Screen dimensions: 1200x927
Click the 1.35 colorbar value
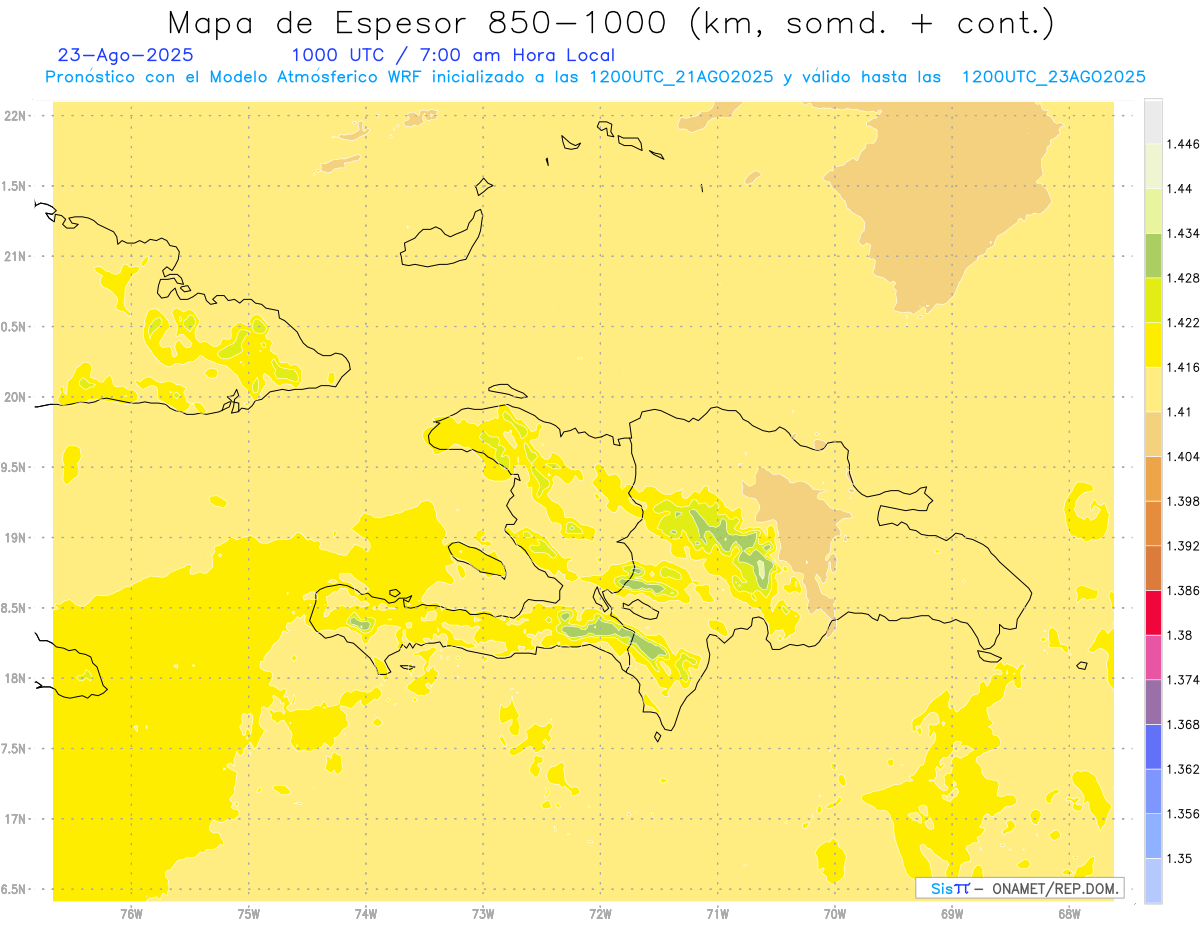1179,858
